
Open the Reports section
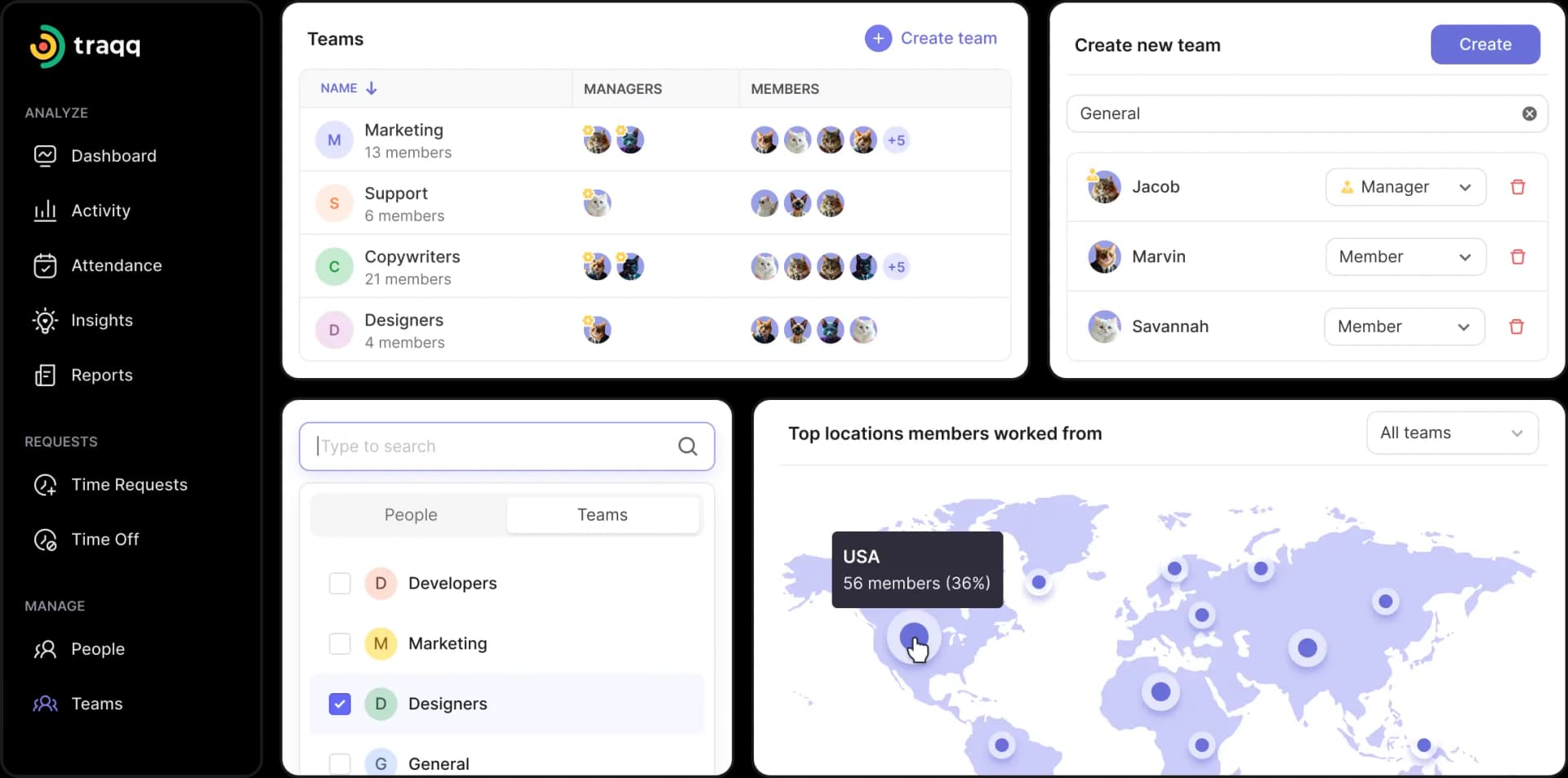(x=101, y=375)
